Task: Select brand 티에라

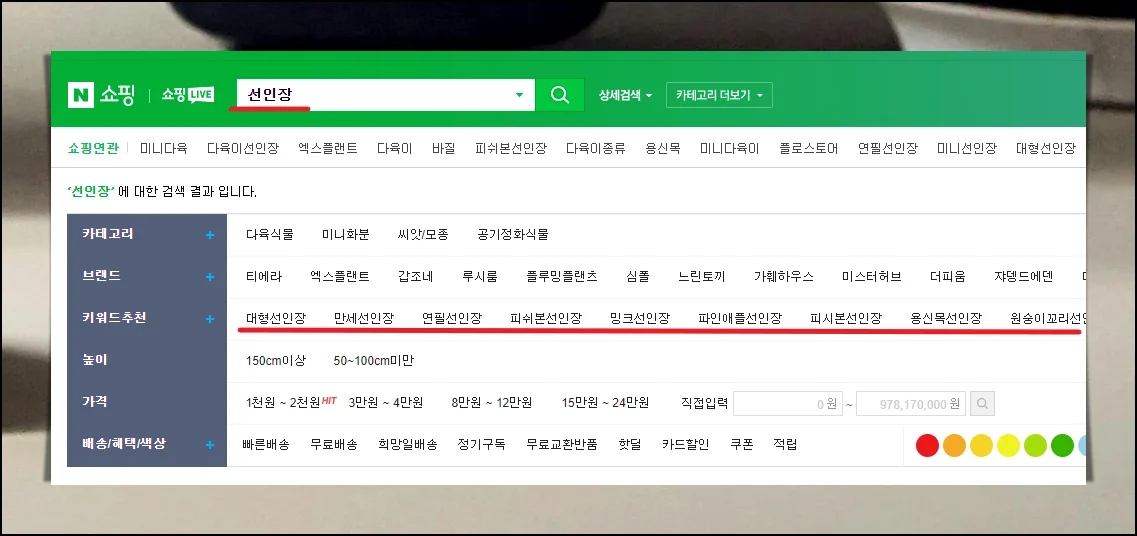Action: pos(264,277)
